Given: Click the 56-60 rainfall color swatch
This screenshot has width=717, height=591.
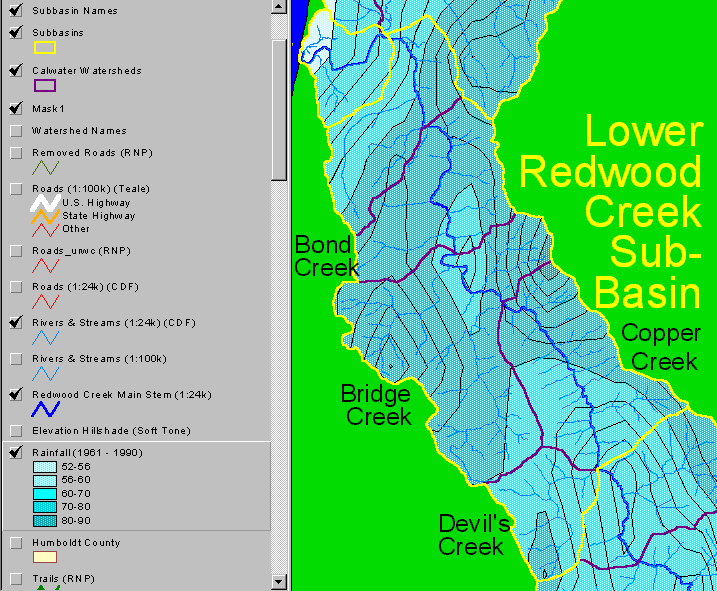Looking at the screenshot, I should 45,480.
